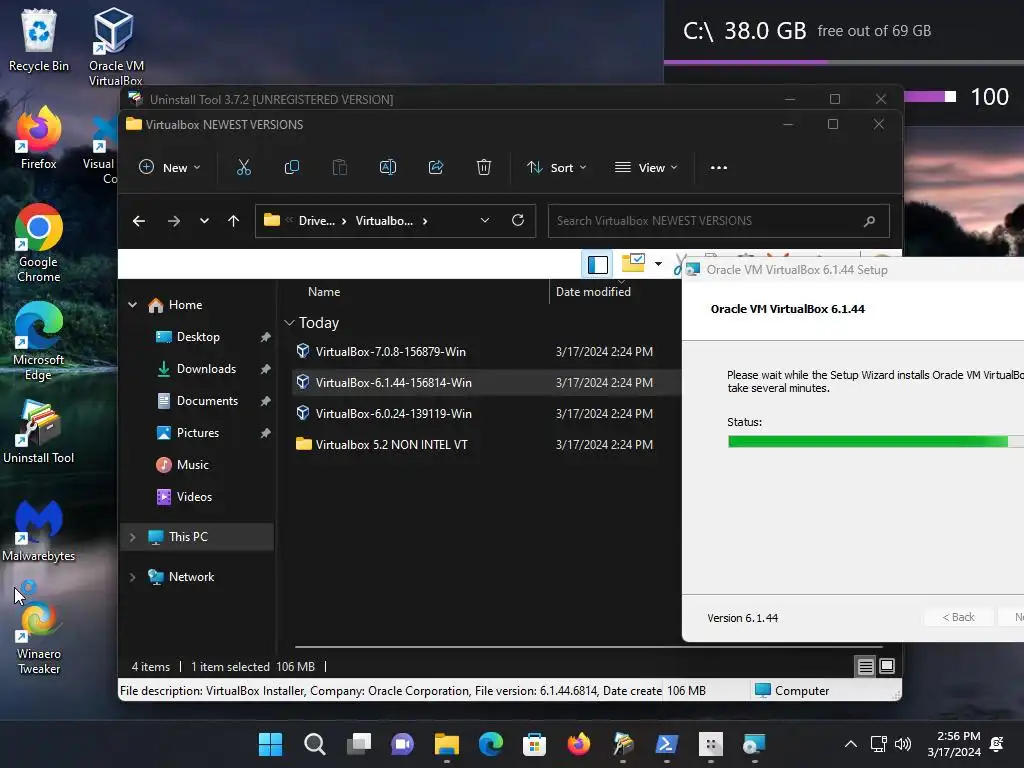Click the Share icon in Explorer toolbar
The width and height of the screenshot is (1024, 768).
pos(436,168)
